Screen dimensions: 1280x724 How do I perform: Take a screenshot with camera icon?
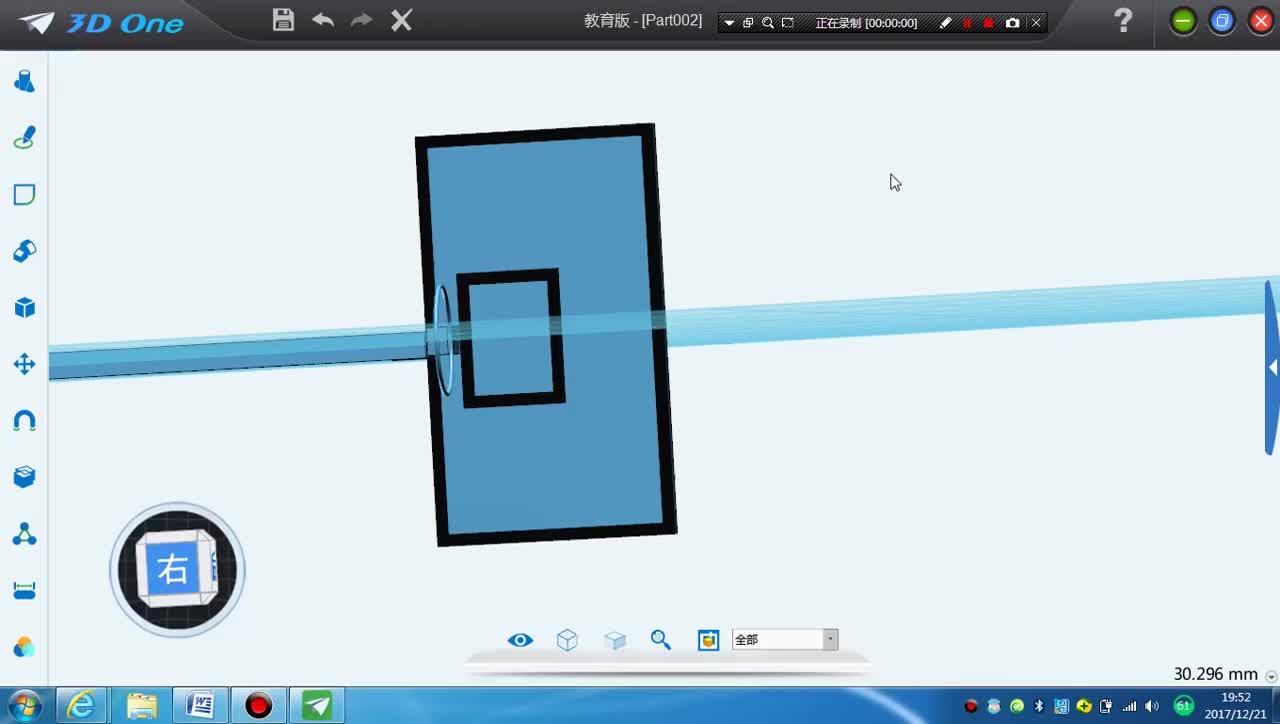point(1012,23)
